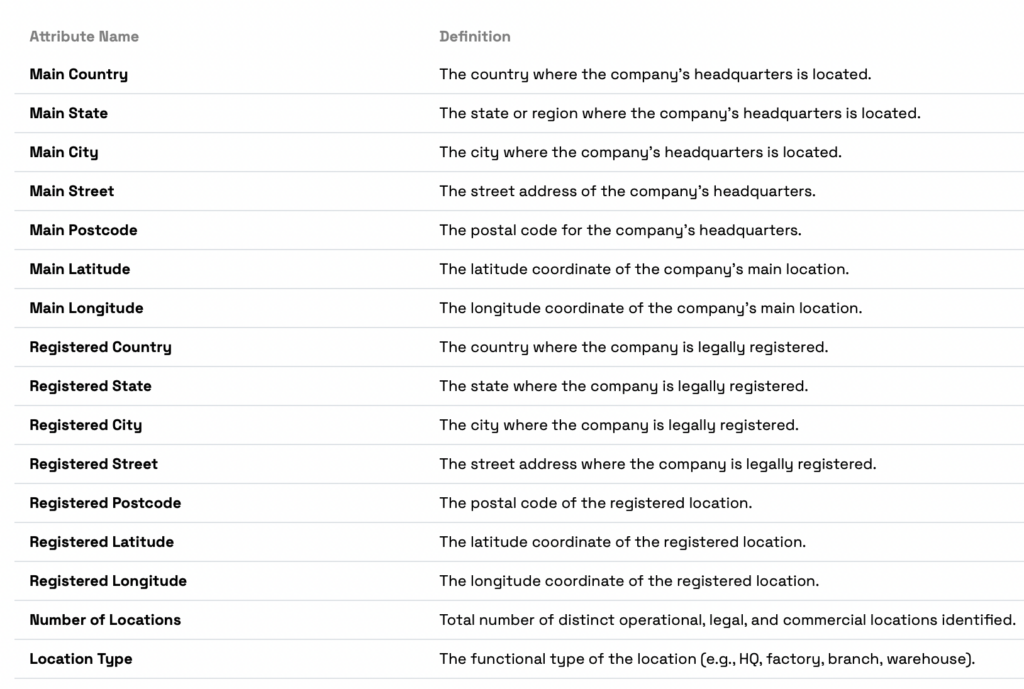Click the Attribute Name column header
This screenshot has height=689, width=1024.
tap(84, 37)
